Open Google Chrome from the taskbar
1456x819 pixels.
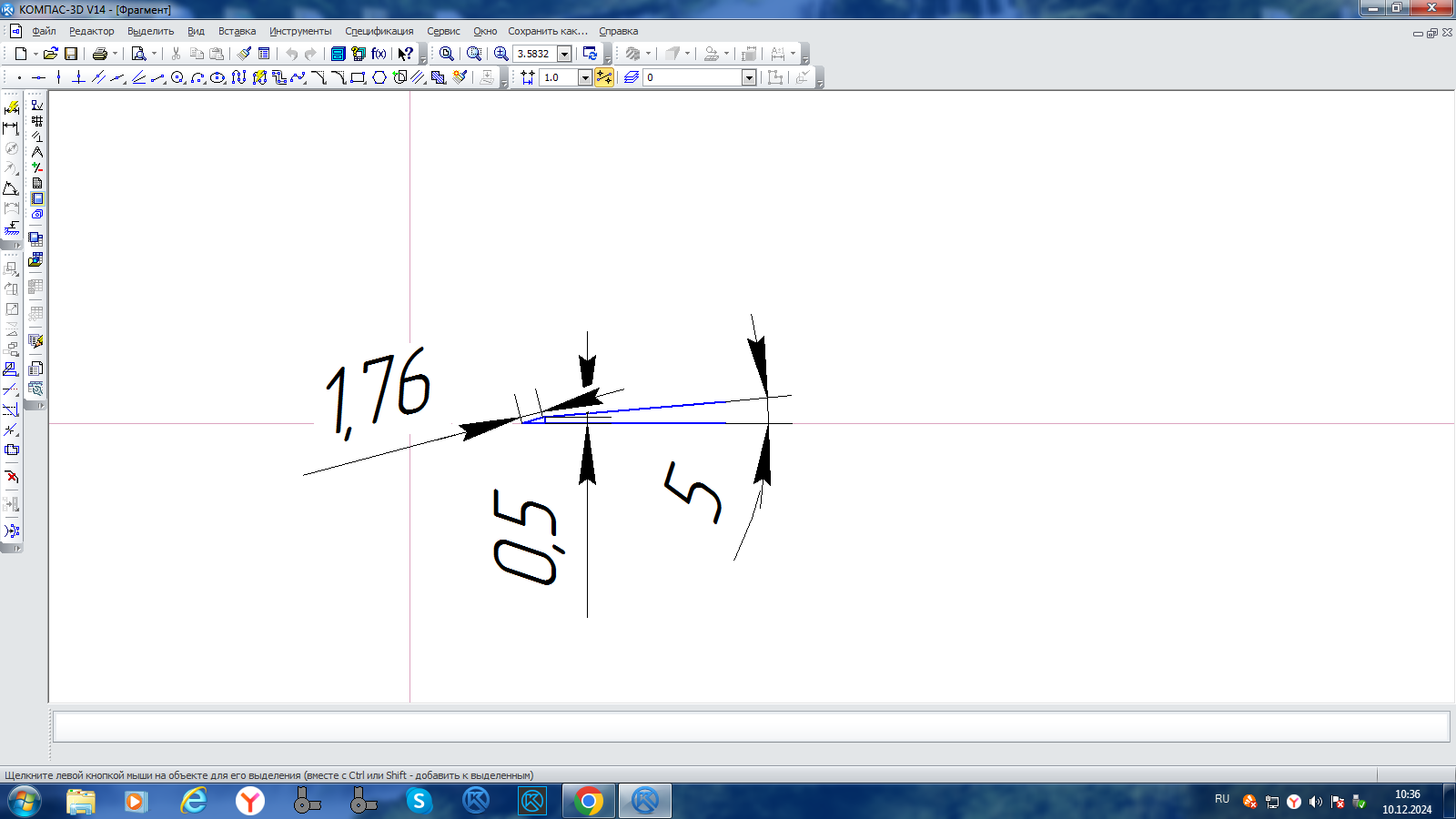click(589, 801)
